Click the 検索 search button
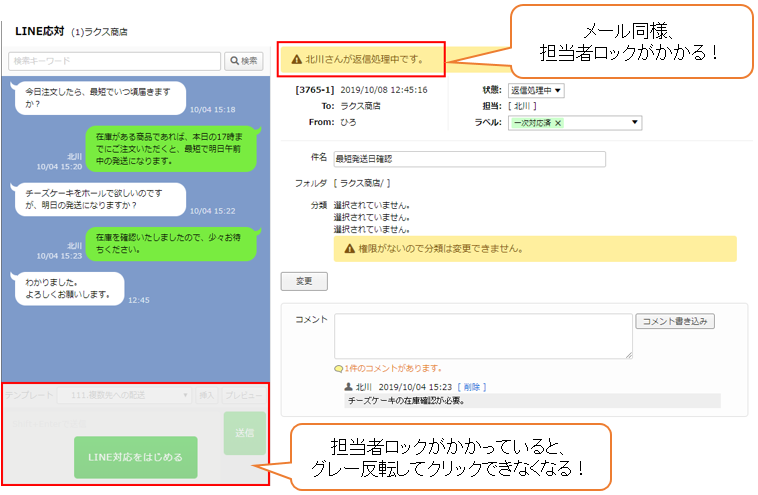 click(x=244, y=61)
